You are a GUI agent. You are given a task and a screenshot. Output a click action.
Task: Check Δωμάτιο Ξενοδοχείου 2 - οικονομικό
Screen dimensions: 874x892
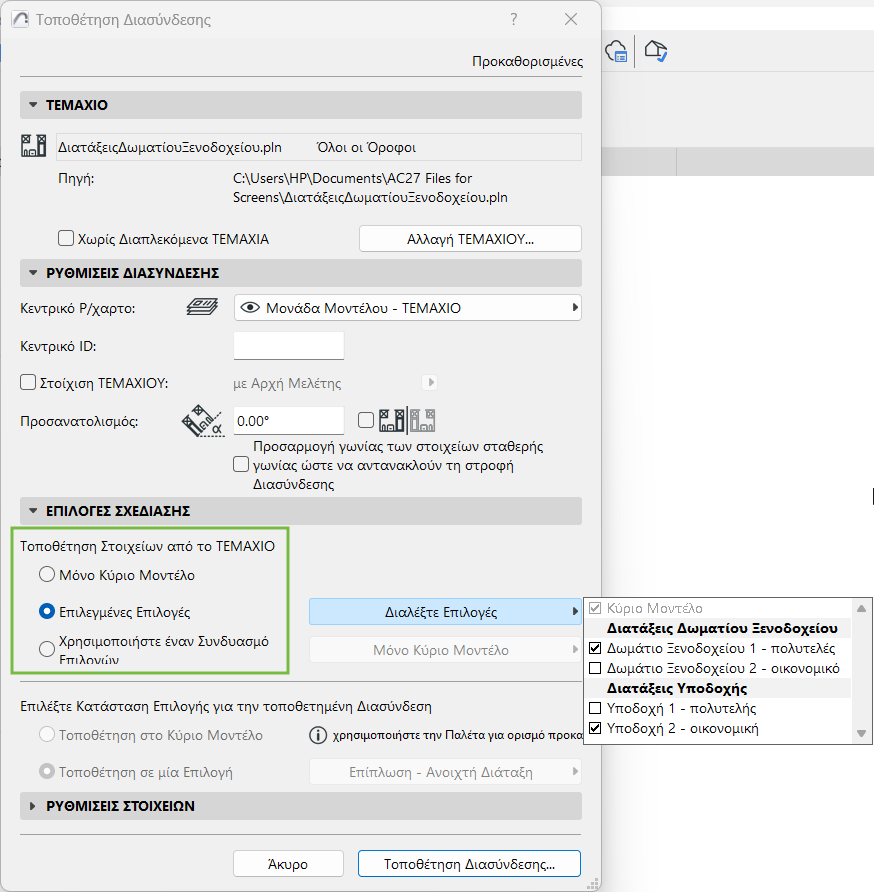coord(595,668)
